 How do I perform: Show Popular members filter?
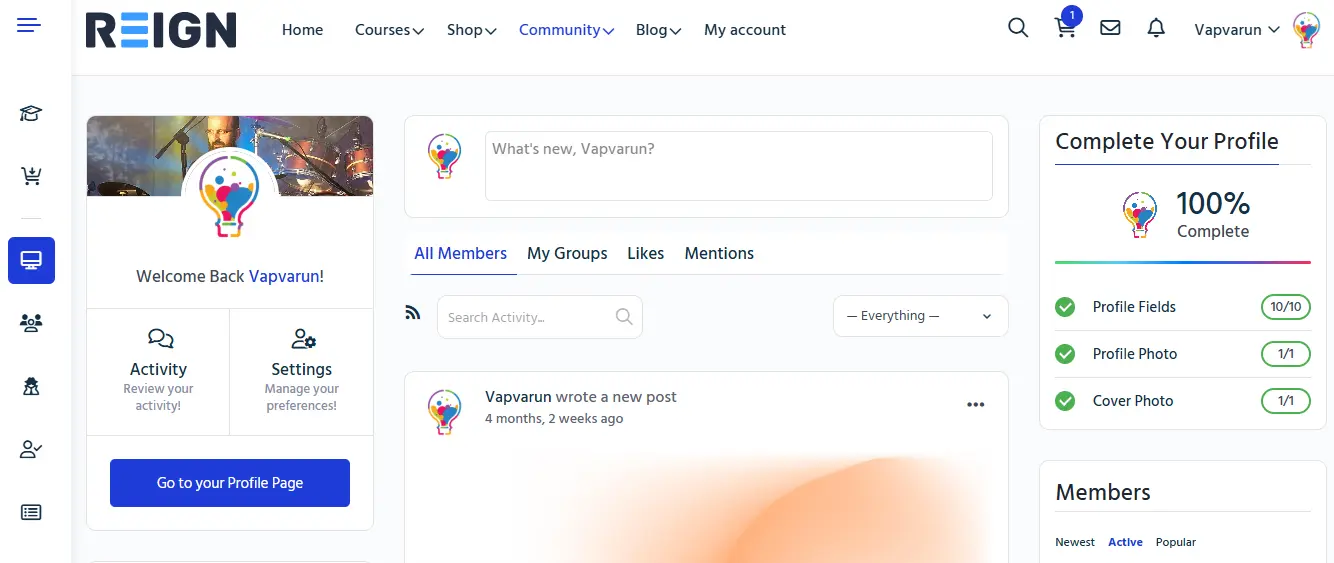[1175, 542]
